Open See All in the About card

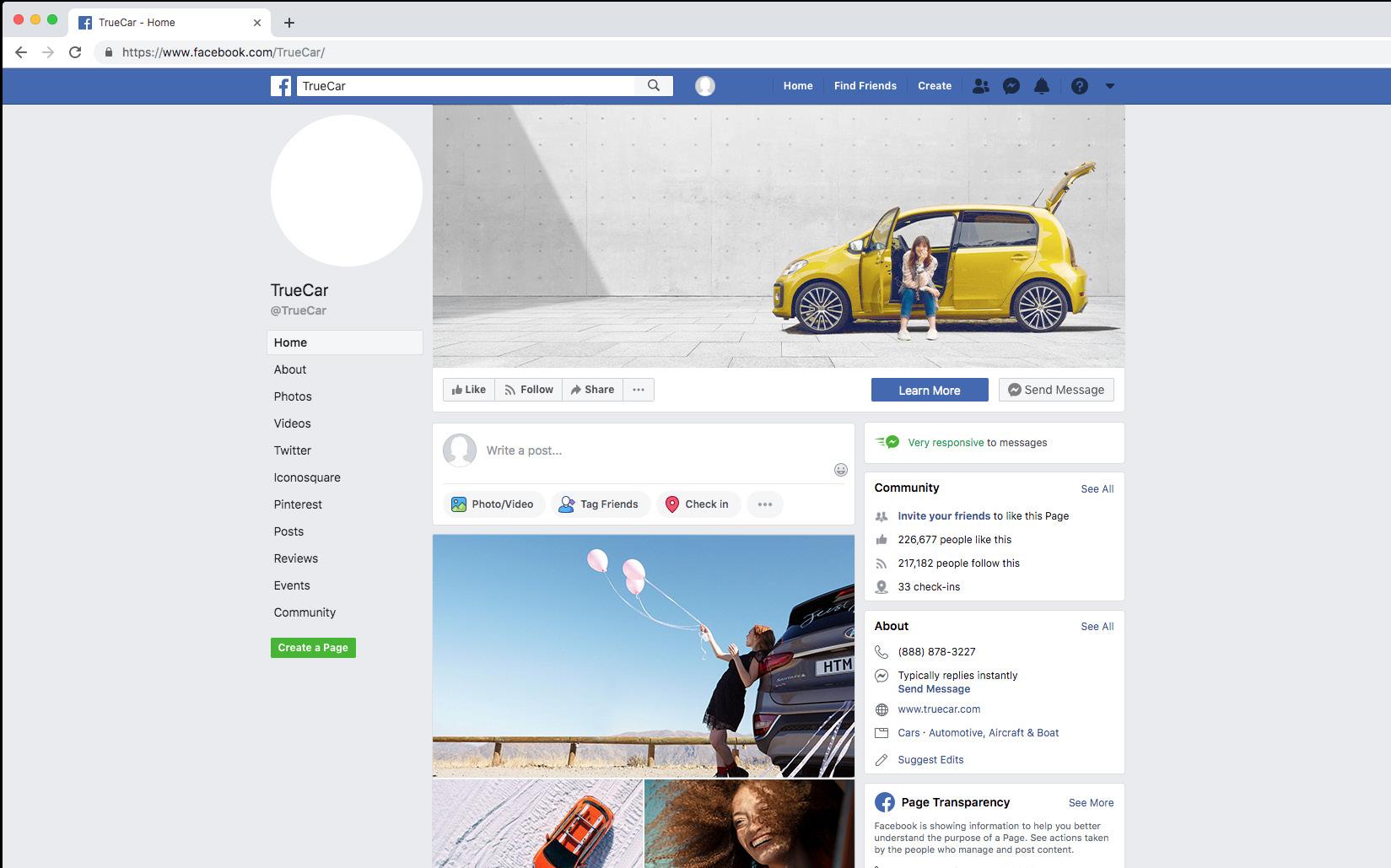click(x=1097, y=627)
